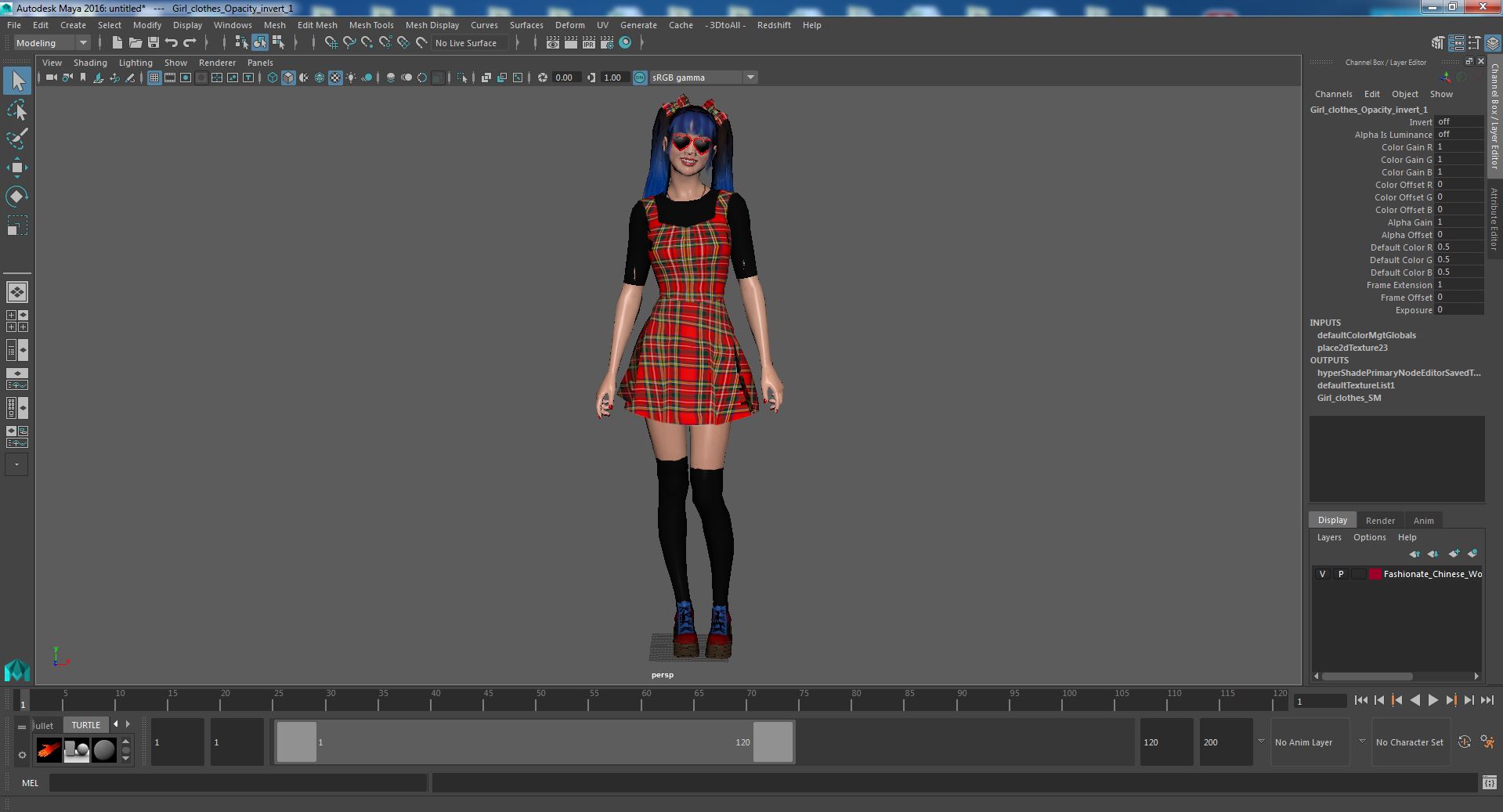Toggle use all lights in viewport
The image size is (1503, 812).
[x=351, y=78]
